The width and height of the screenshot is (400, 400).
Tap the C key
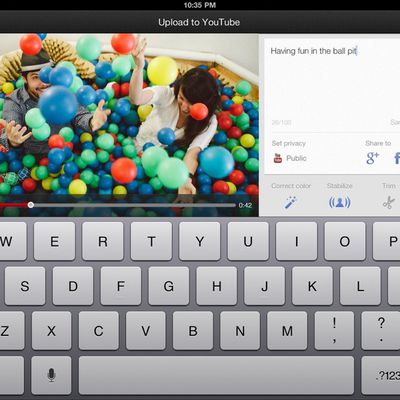pos(99,331)
